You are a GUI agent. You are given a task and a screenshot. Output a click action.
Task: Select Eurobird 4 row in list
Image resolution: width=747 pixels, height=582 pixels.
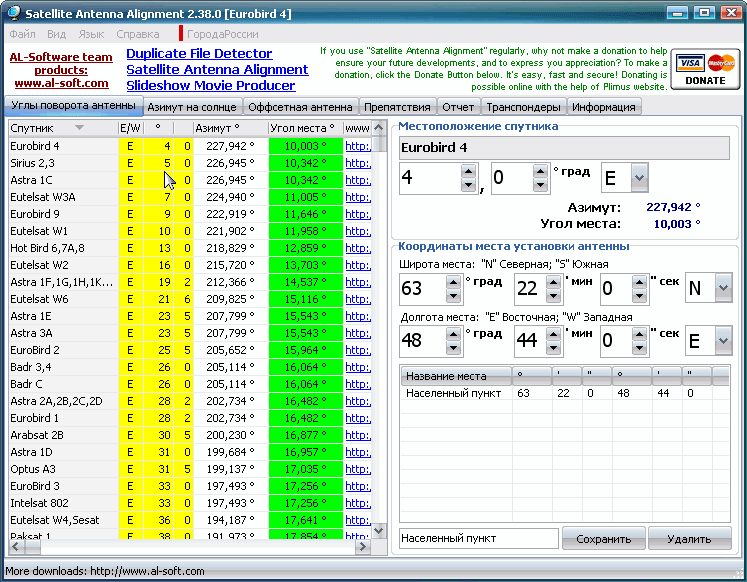click(191, 146)
